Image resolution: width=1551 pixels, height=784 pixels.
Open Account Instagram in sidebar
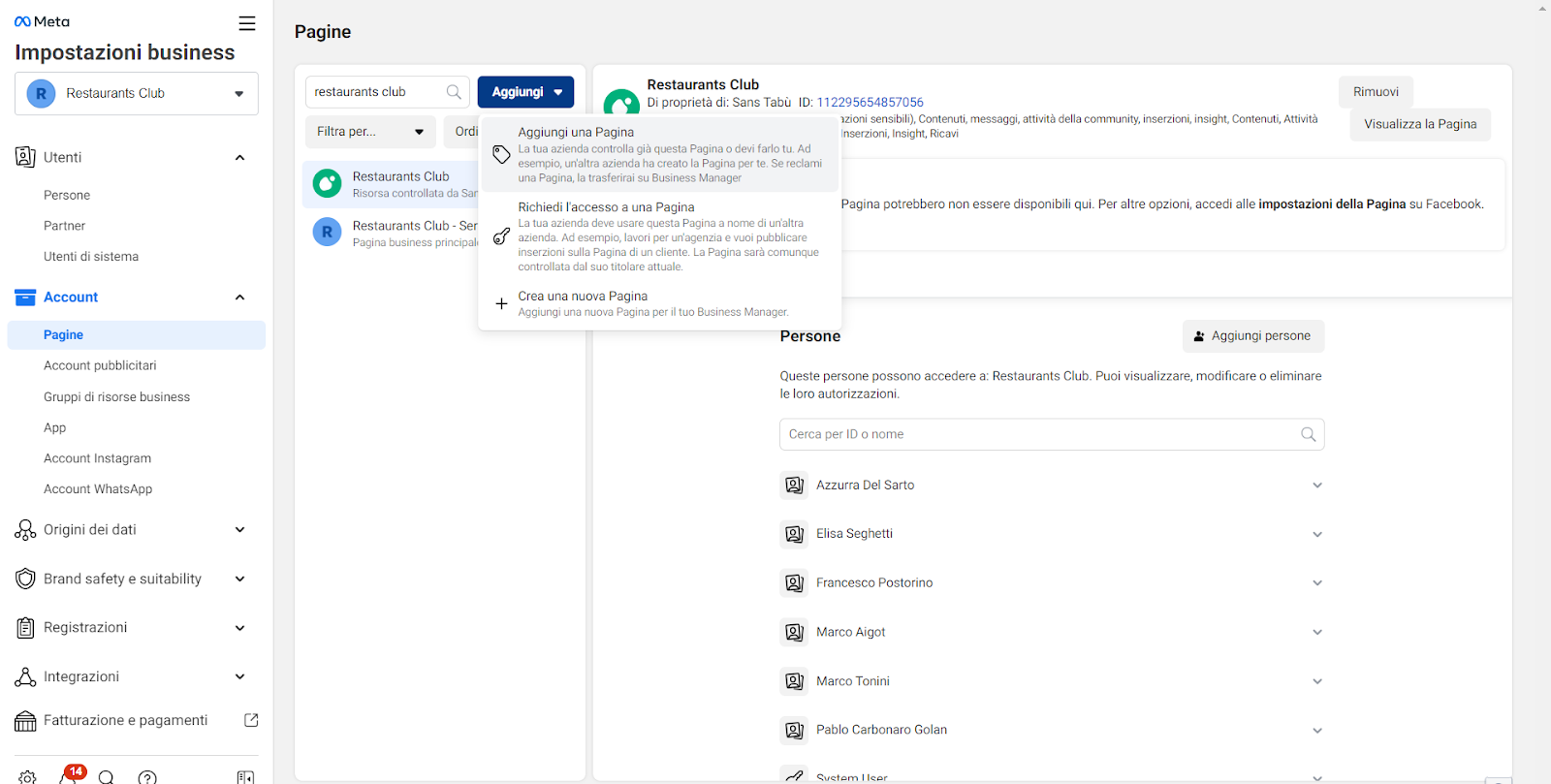point(97,458)
